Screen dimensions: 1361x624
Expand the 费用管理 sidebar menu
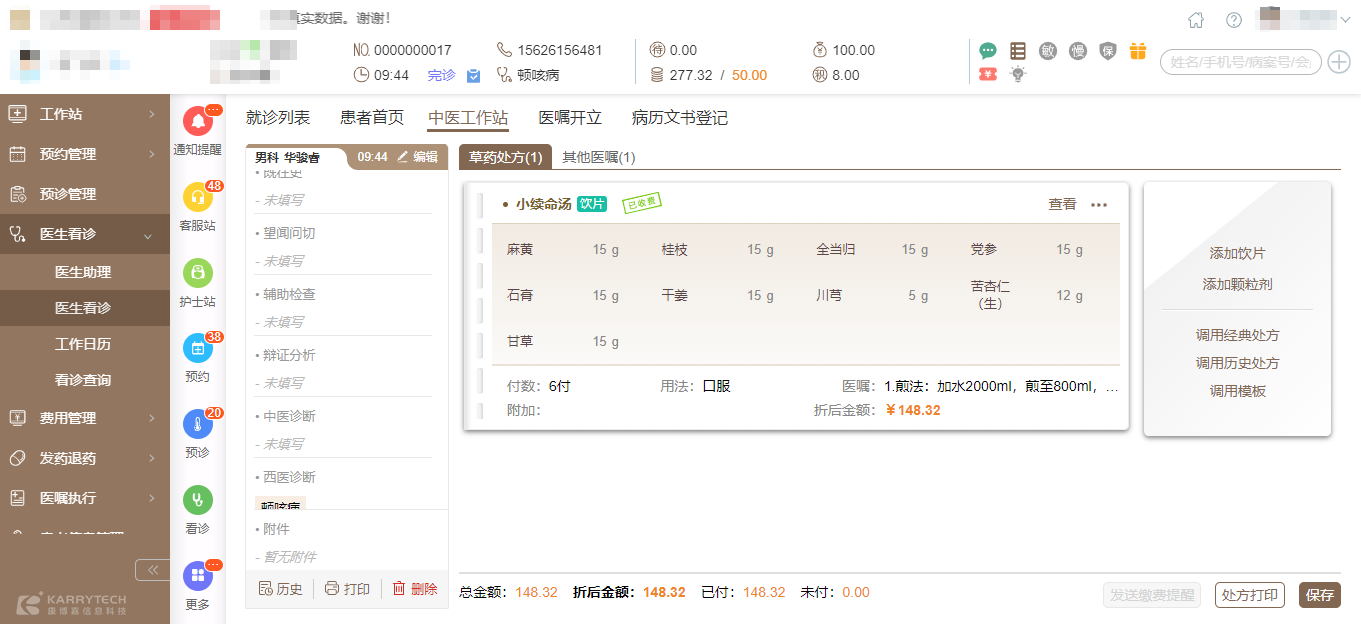[x=85, y=418]
